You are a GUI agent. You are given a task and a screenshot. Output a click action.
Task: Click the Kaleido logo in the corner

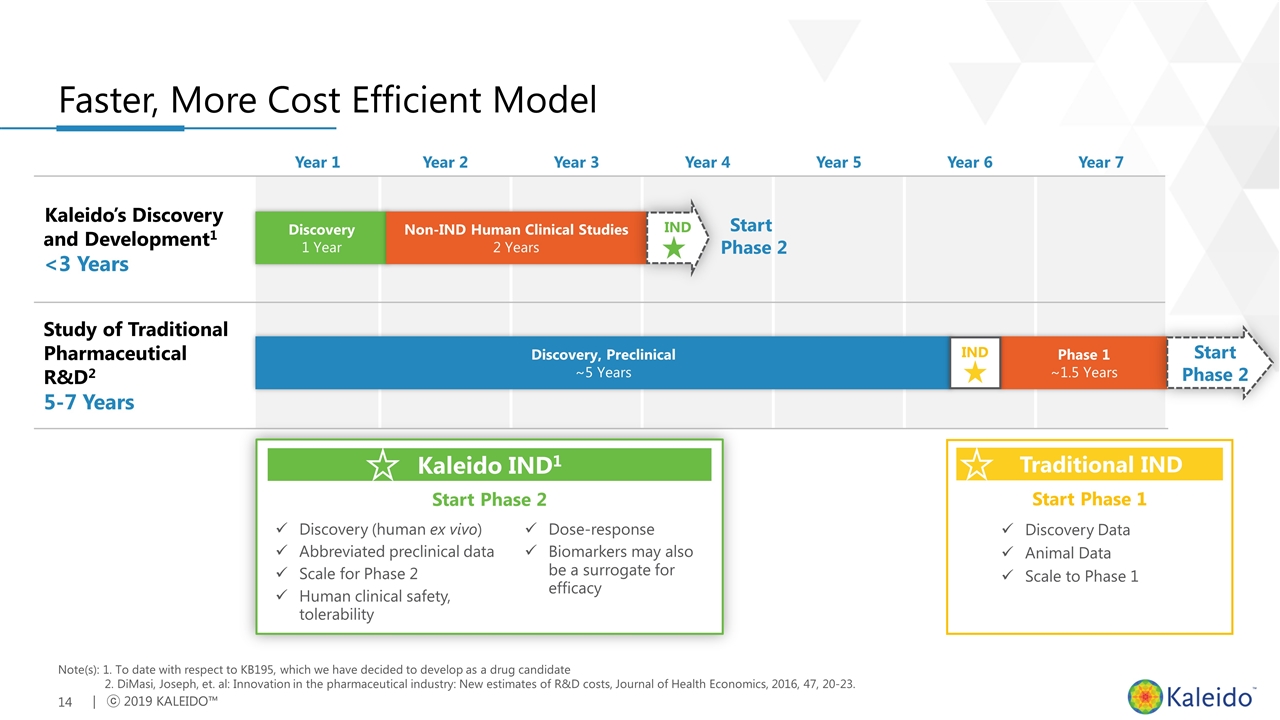[x=1191, y=696]
